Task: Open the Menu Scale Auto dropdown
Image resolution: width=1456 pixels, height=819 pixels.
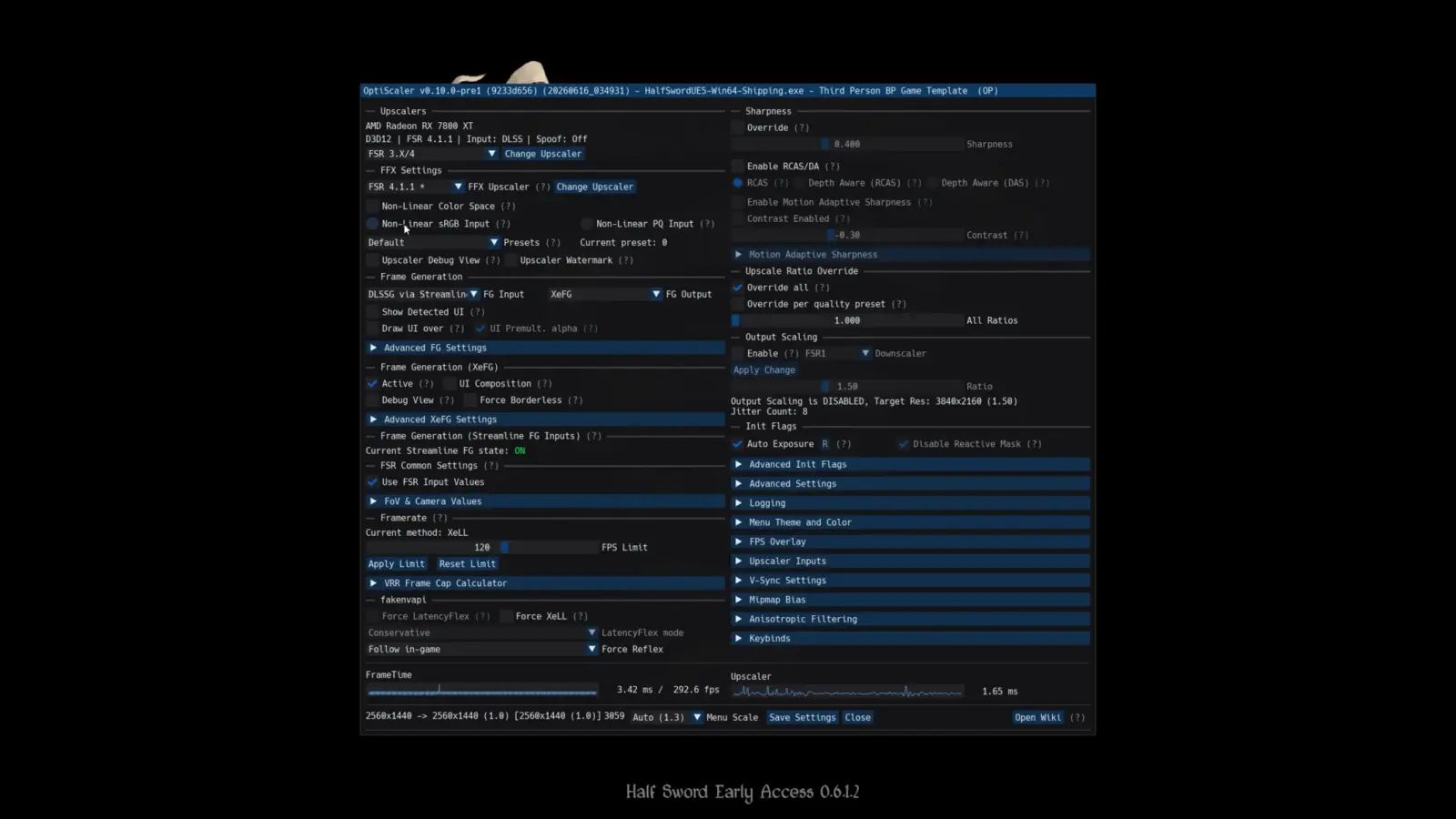Action: tap(667, 718)
